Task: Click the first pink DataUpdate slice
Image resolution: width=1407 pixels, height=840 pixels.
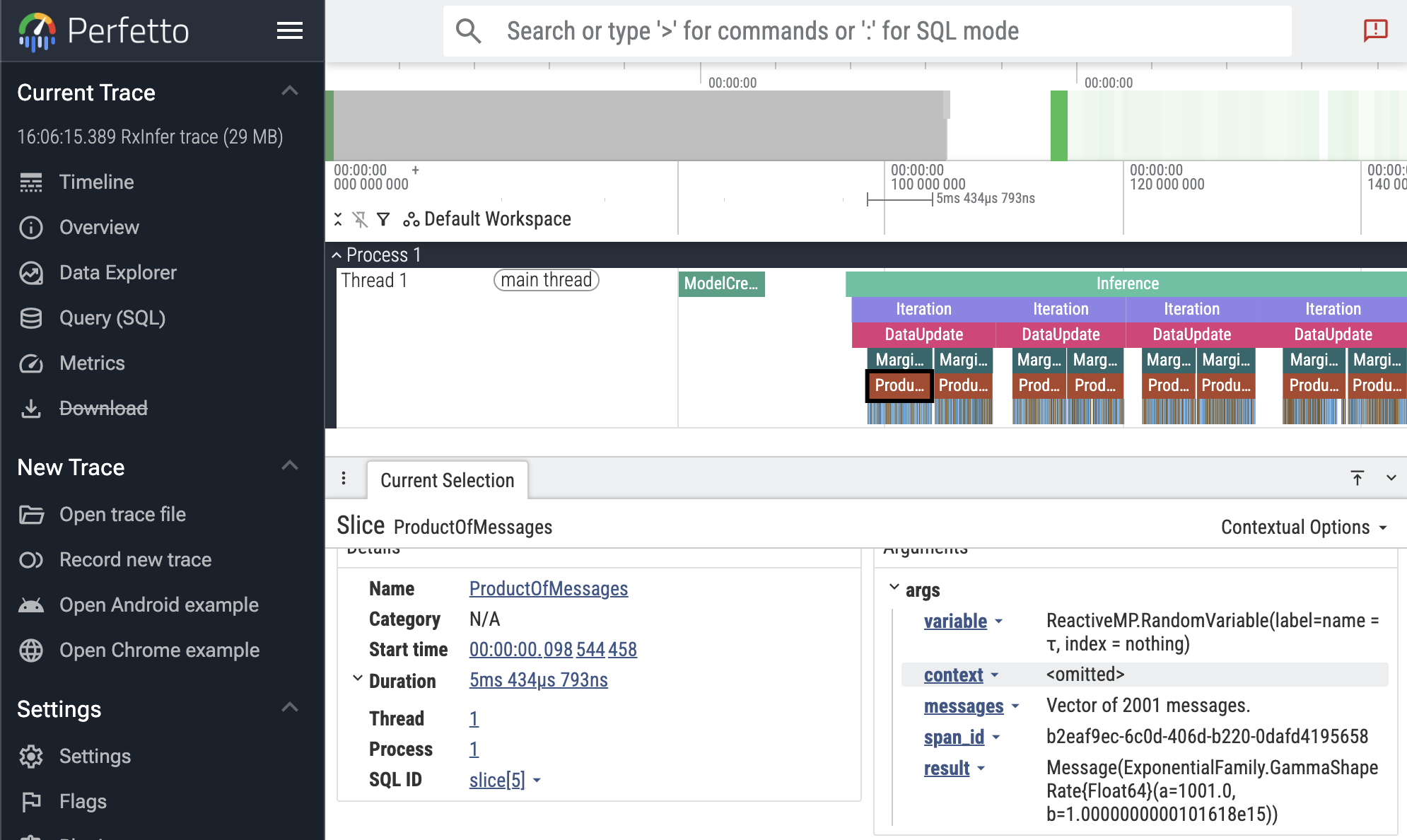Action: pos(923,334)
